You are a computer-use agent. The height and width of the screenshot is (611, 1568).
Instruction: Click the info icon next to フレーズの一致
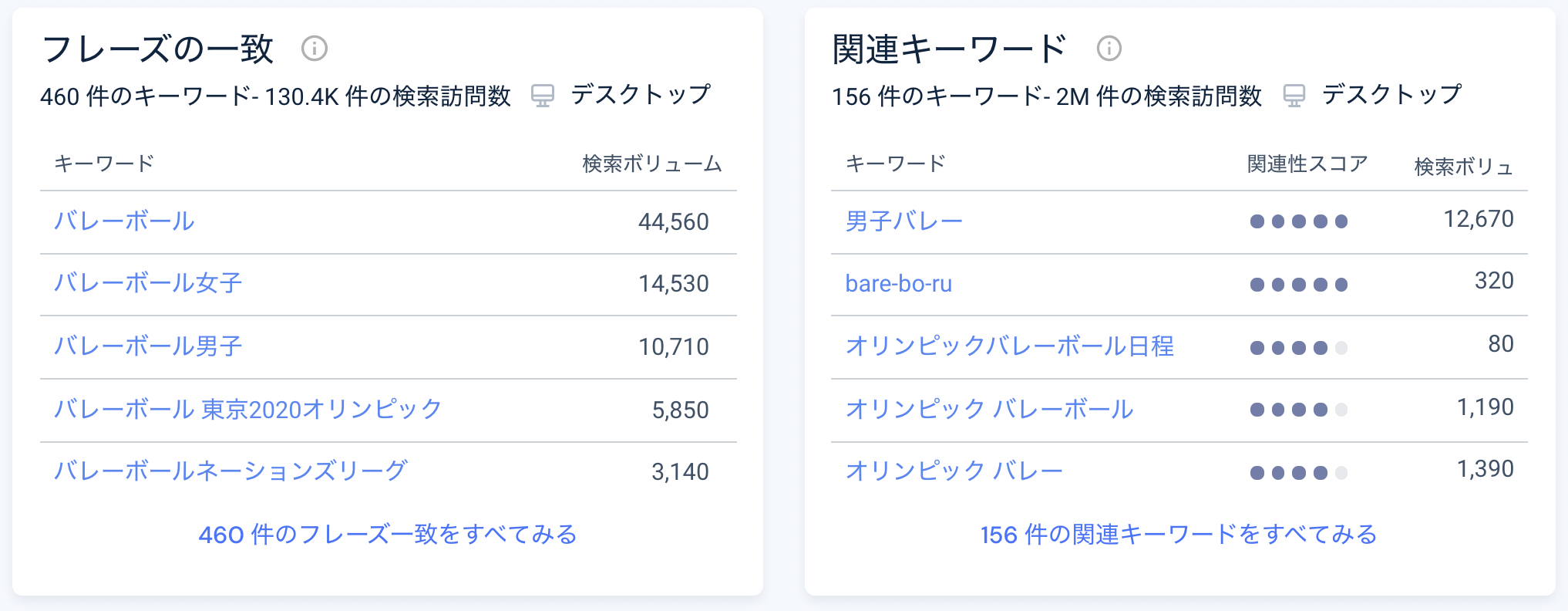(x=315, y=49)
